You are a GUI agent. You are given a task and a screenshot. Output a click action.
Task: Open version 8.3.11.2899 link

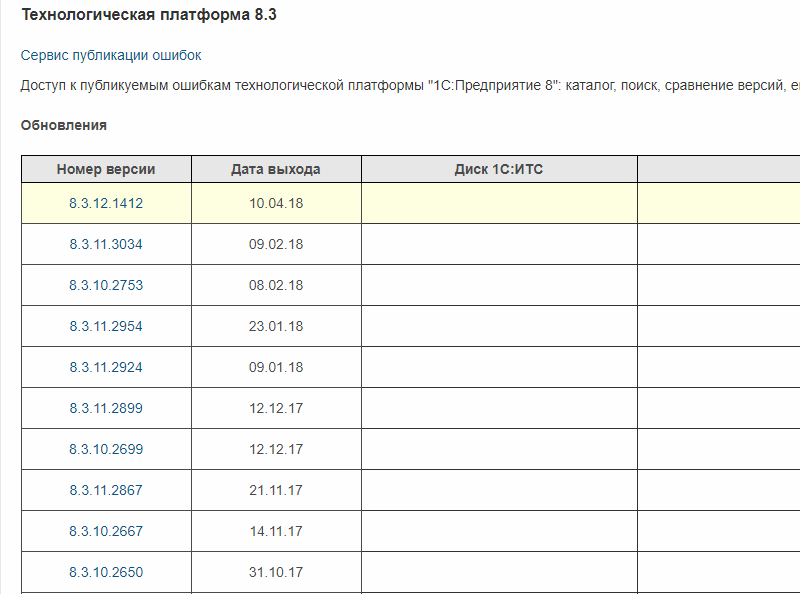(x=106, y=408)
